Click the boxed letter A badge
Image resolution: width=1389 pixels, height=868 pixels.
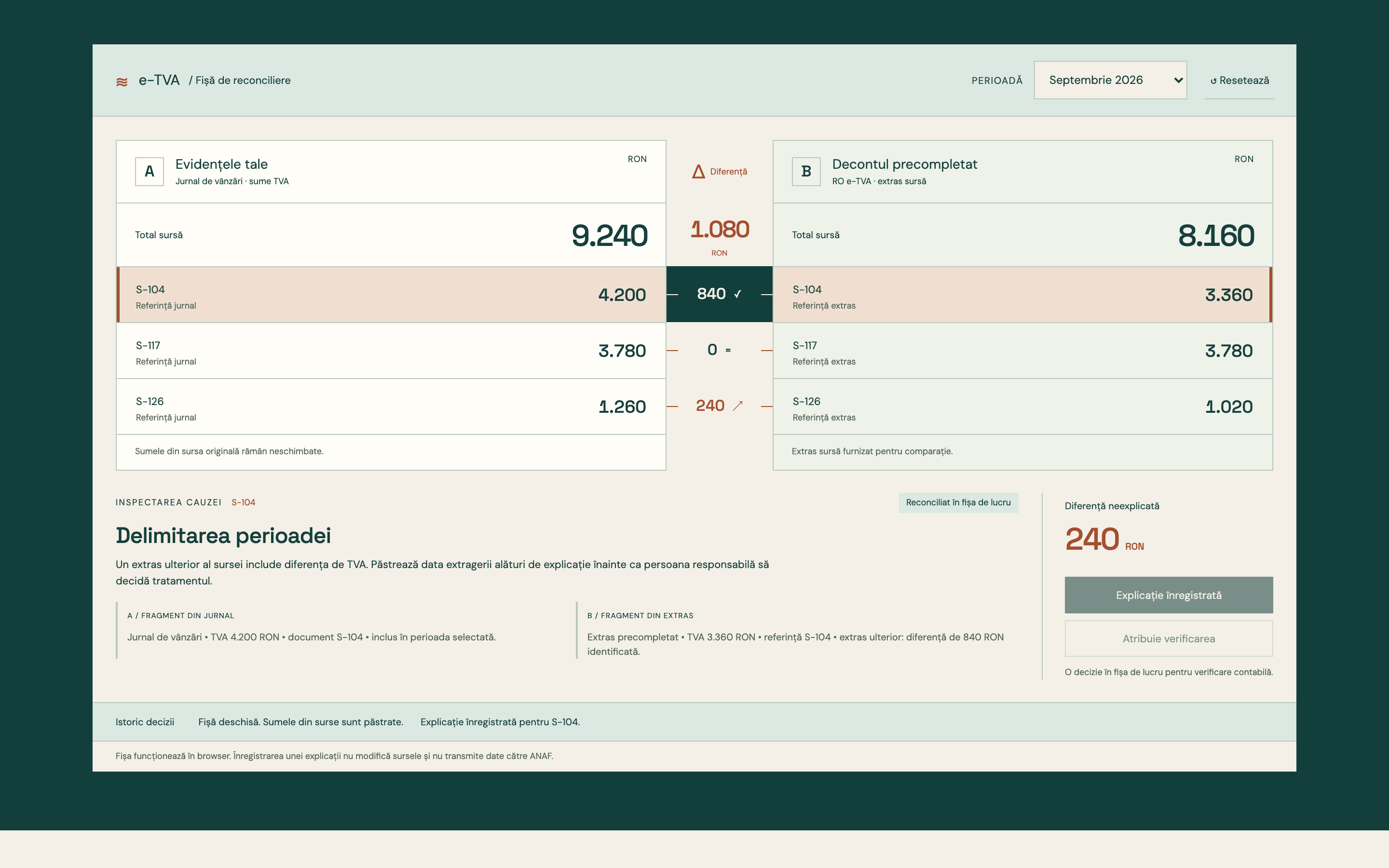point(149,172)
